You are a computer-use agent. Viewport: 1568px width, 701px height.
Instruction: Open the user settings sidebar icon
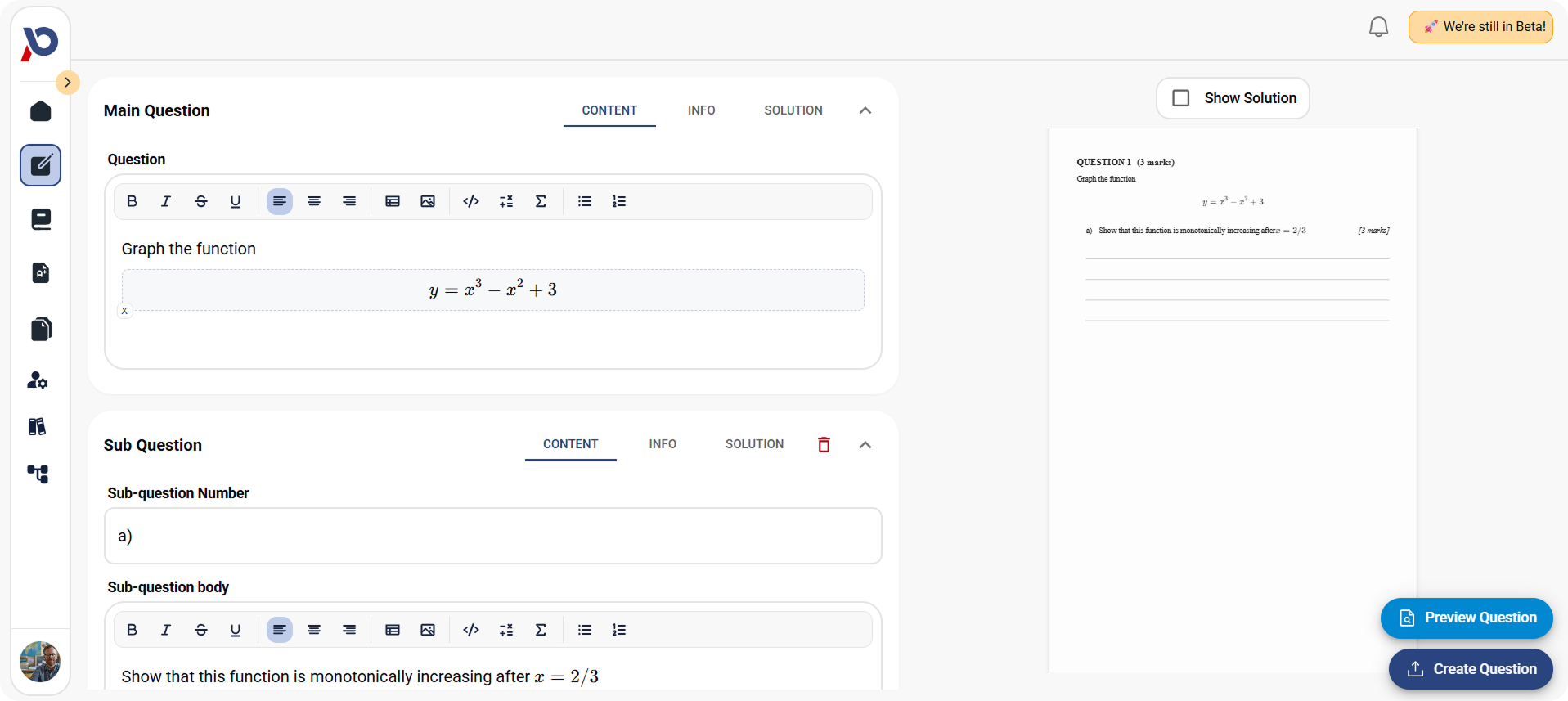click(38, 380)
